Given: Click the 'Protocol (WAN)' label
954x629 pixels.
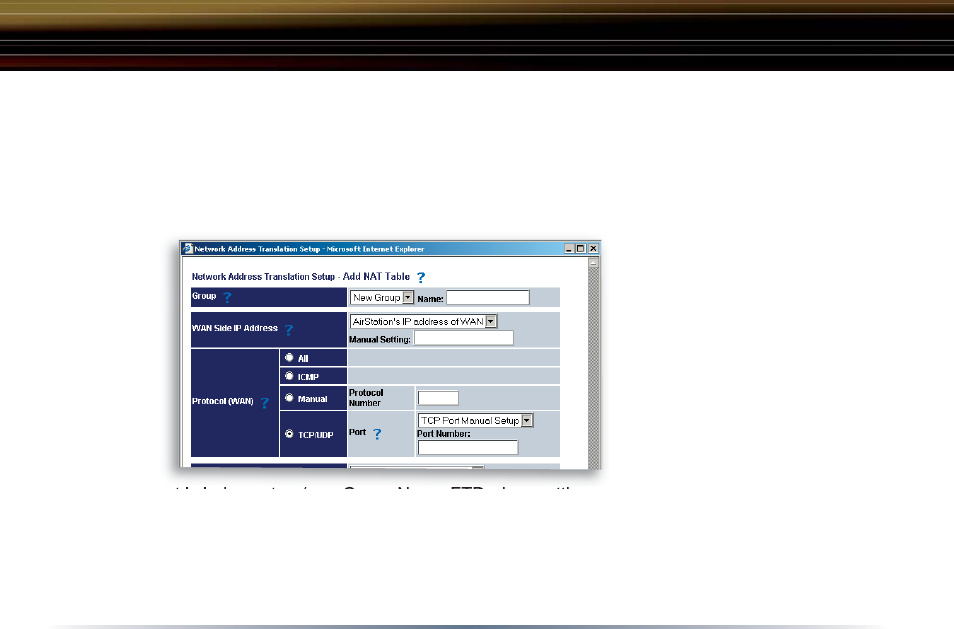Looking at the screenshot, I should click(223, 401).
